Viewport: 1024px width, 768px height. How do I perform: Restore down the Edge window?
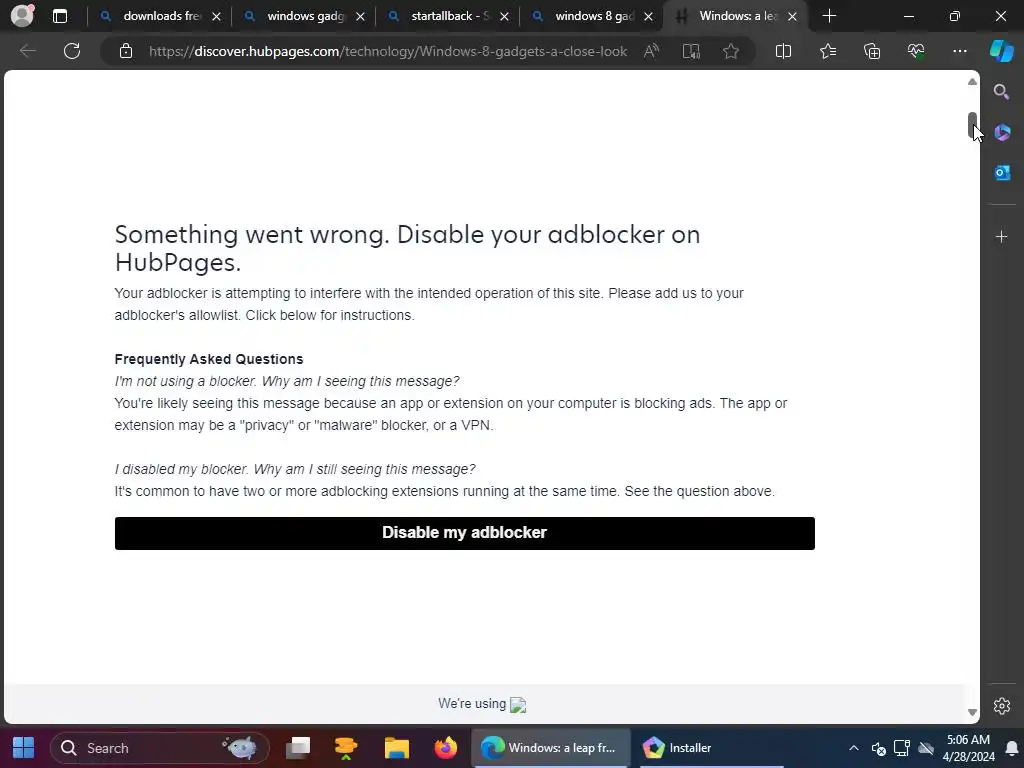point(955,16)
